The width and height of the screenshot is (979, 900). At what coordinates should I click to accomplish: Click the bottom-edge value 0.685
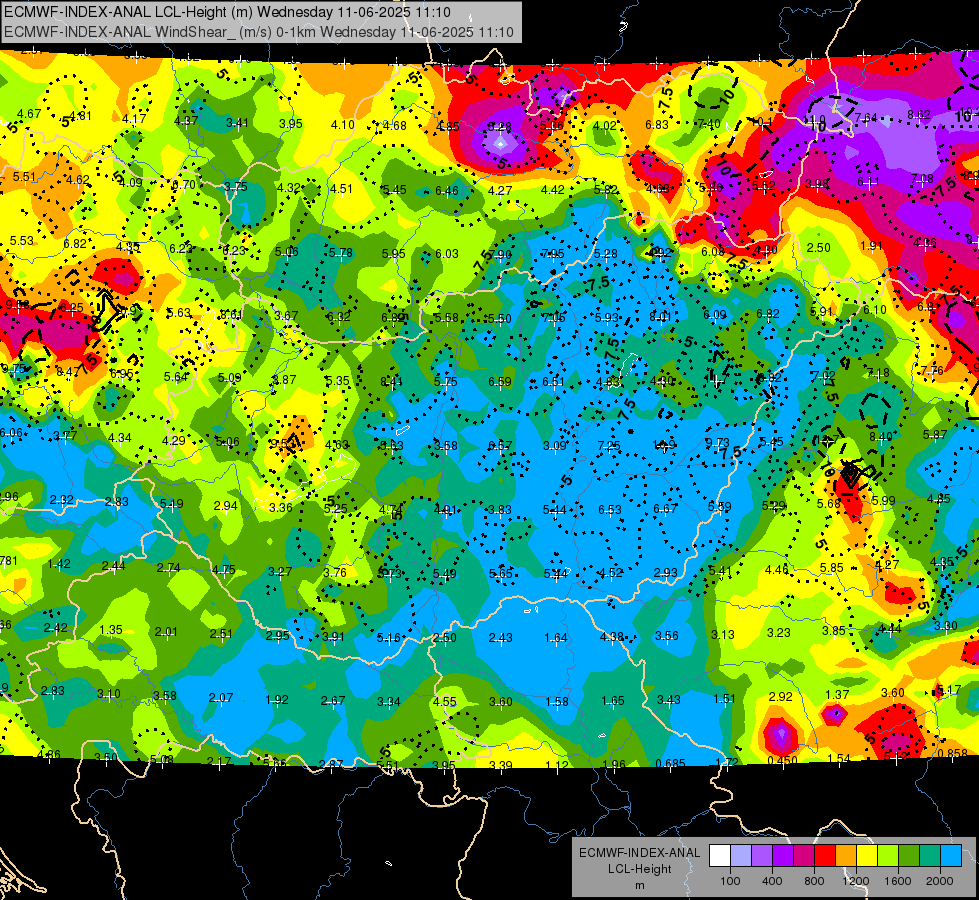click(671, 763)
